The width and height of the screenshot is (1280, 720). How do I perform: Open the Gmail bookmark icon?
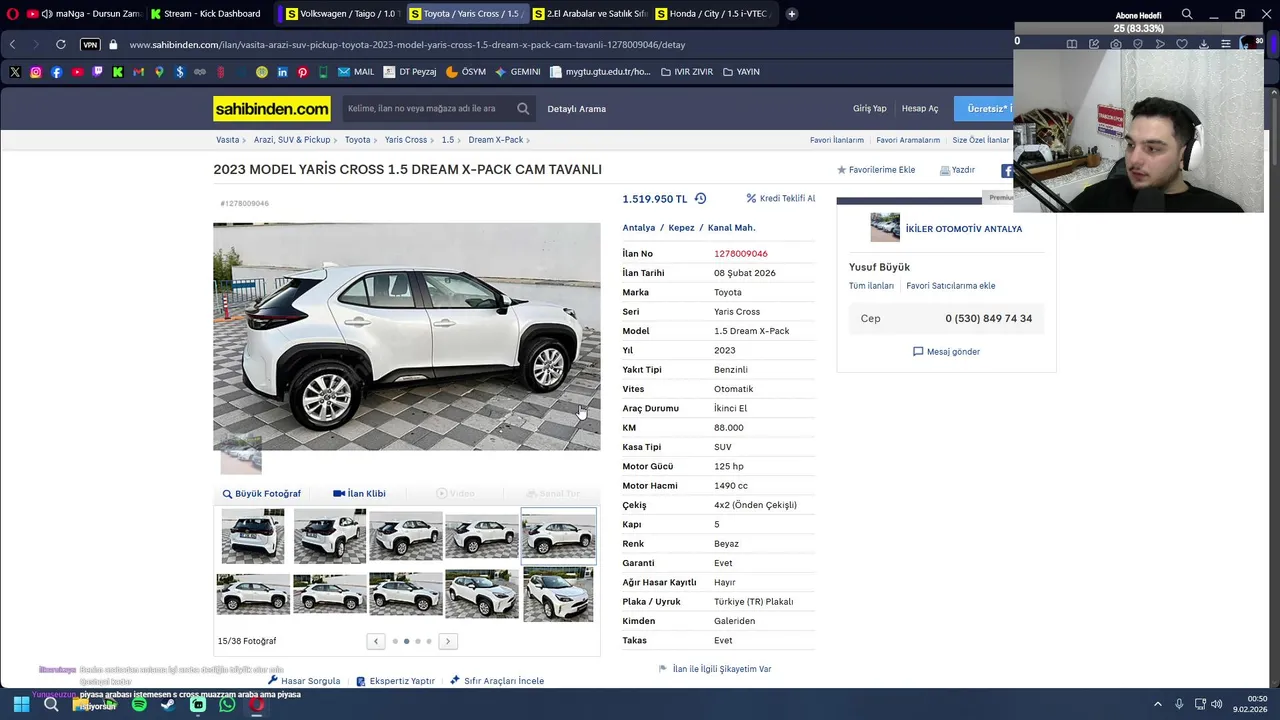138,72
